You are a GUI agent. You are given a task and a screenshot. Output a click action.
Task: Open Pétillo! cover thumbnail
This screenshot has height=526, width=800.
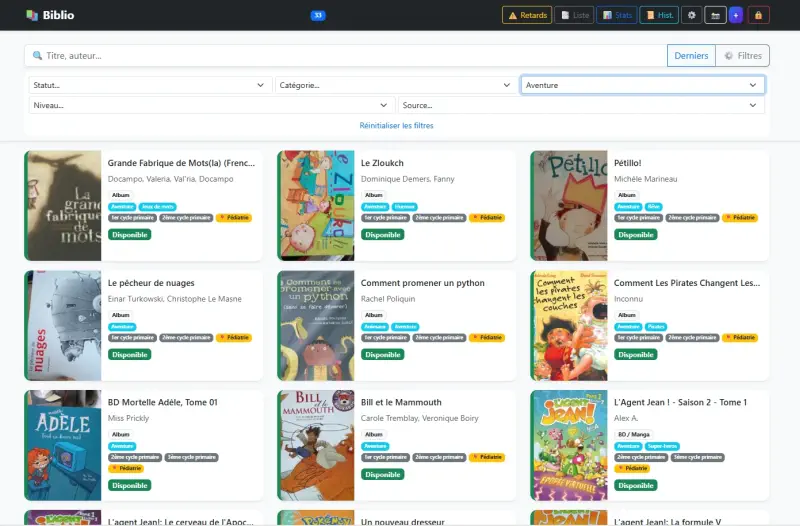(x=570, y=206)
